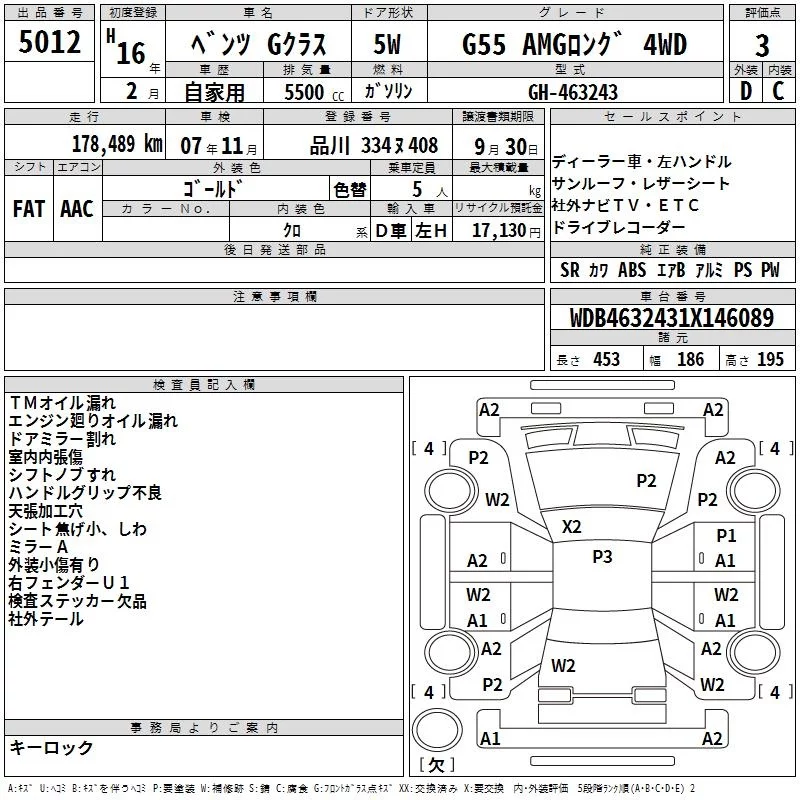Select inspector note TMオイル漏れ
The width and height of the screenshot is (800, 800).
[62, 403]
